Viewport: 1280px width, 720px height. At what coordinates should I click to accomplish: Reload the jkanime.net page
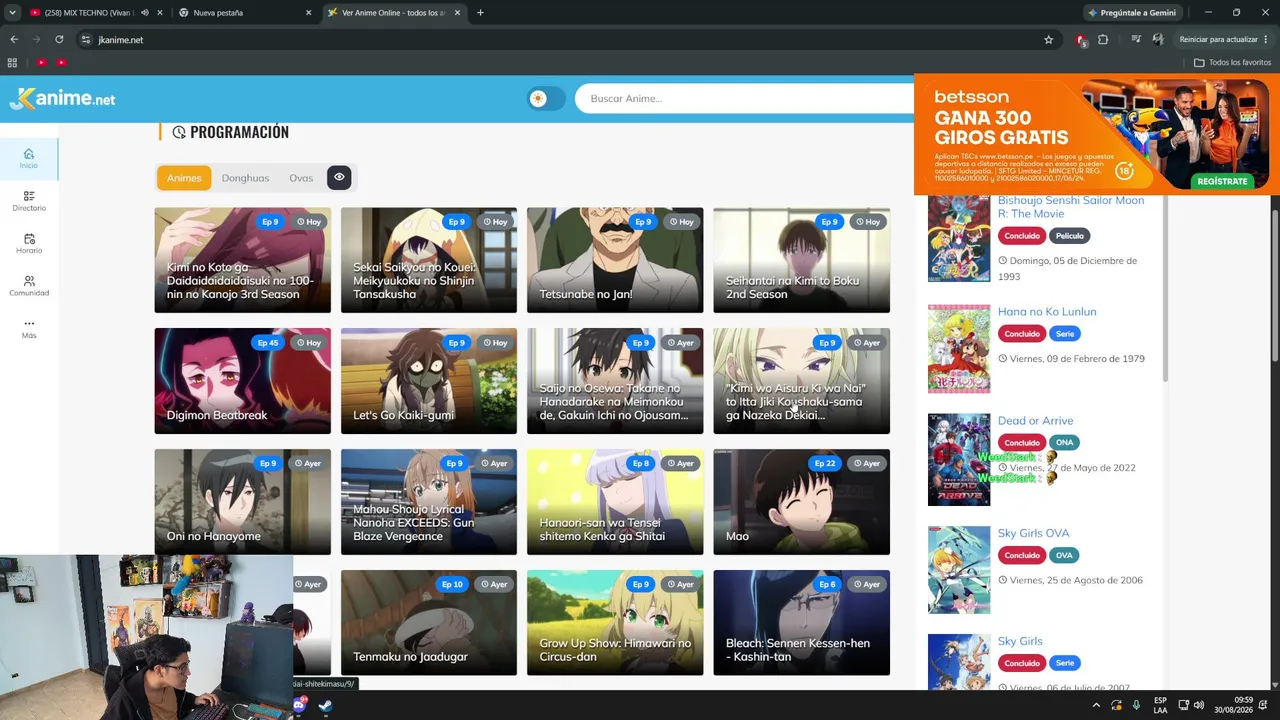(x=59, y=40)
